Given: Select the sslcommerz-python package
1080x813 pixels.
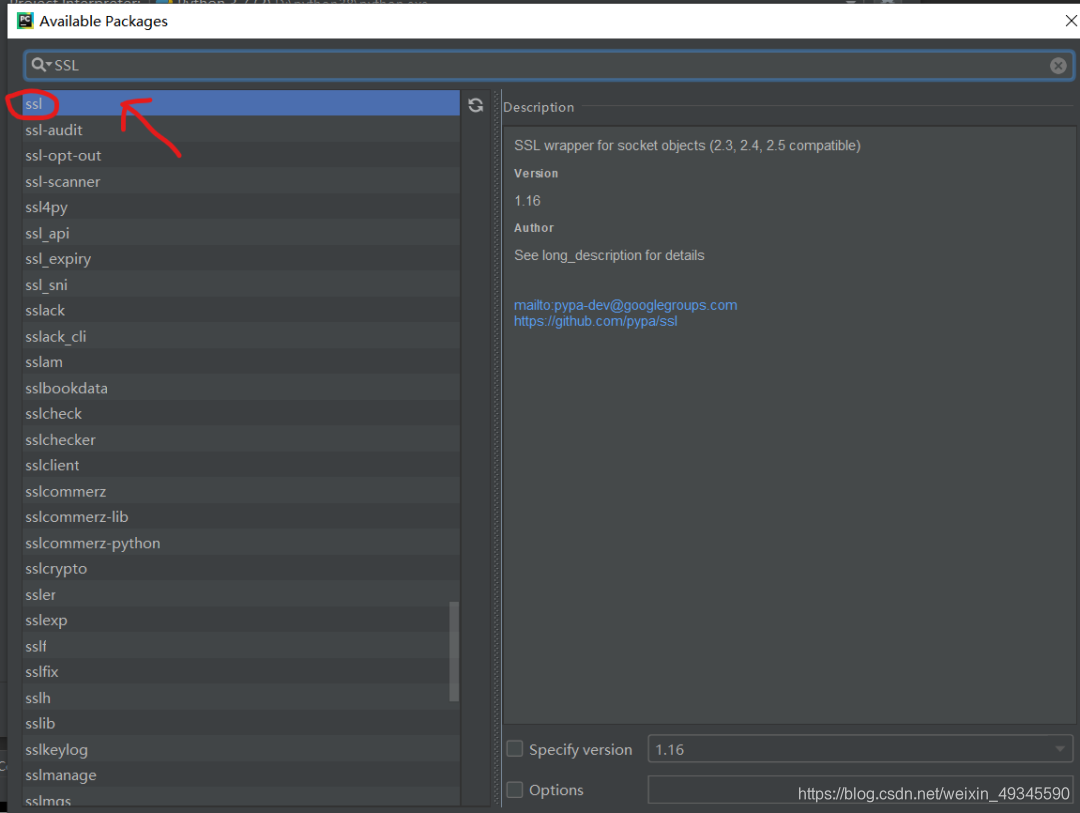Looking at the screenshot, I should click(241, 544).
